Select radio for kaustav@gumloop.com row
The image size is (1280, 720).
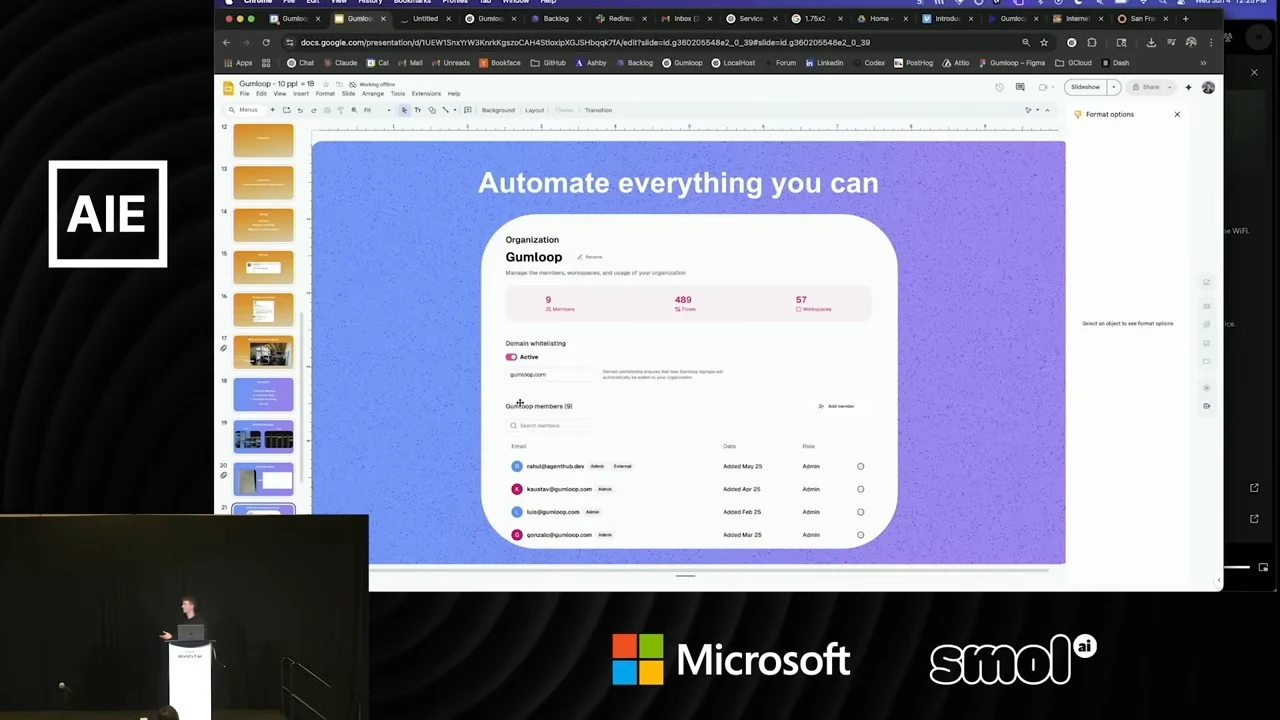[x=860, y=489]
